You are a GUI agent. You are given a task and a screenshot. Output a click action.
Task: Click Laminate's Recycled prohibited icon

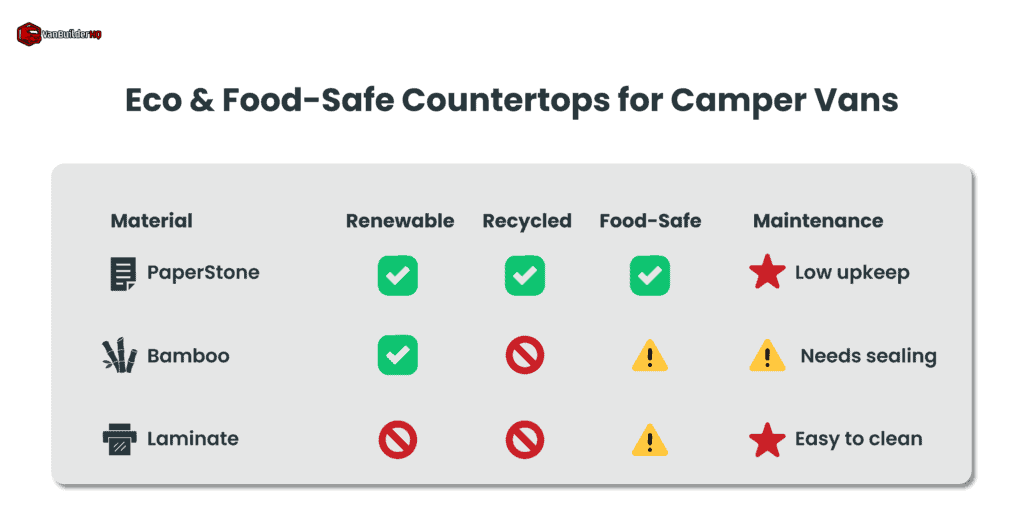coord(525,438)
